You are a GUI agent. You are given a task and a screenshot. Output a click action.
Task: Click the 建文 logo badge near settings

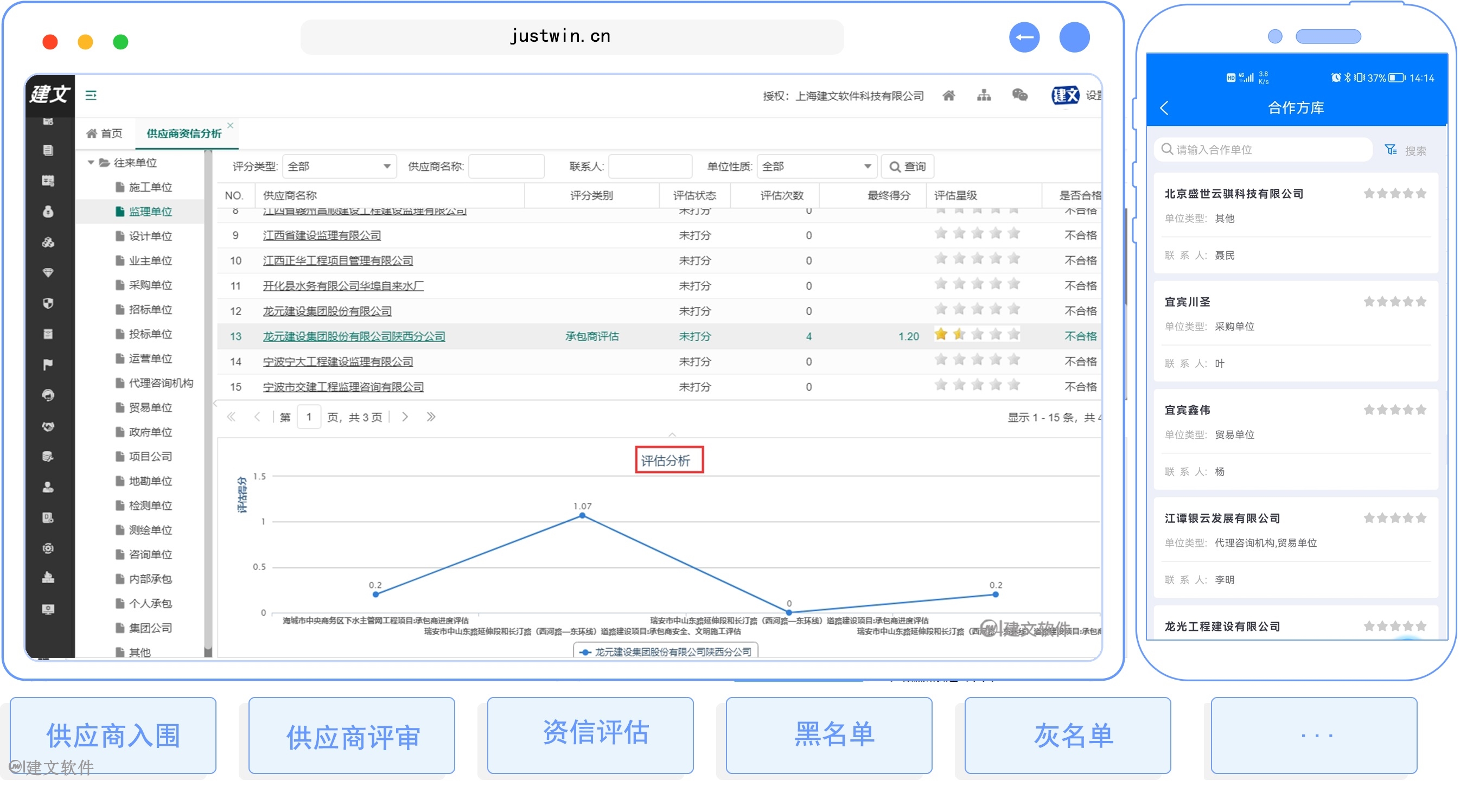(1066, 95)
